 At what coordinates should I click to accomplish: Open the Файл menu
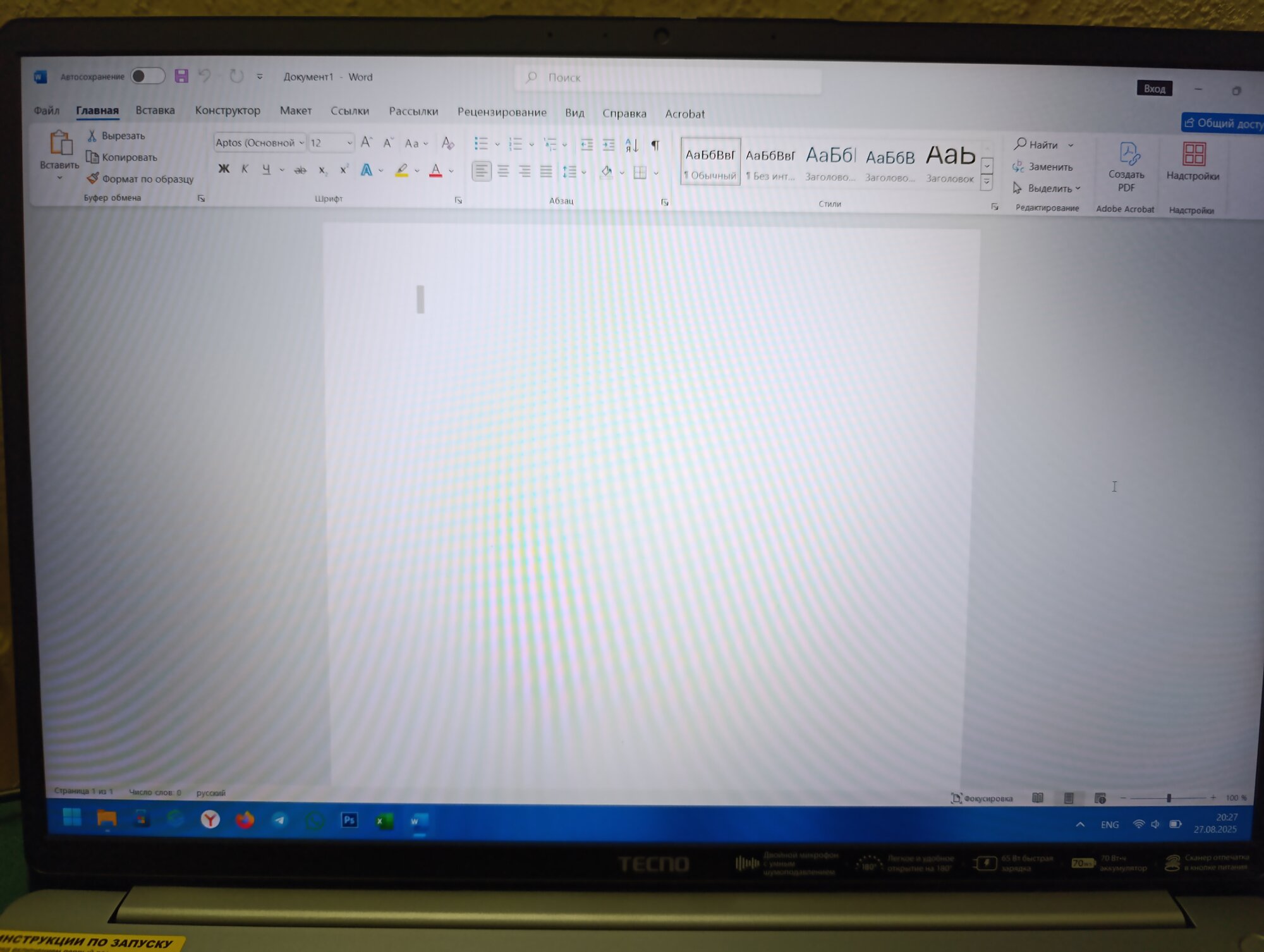coord(46,111)
